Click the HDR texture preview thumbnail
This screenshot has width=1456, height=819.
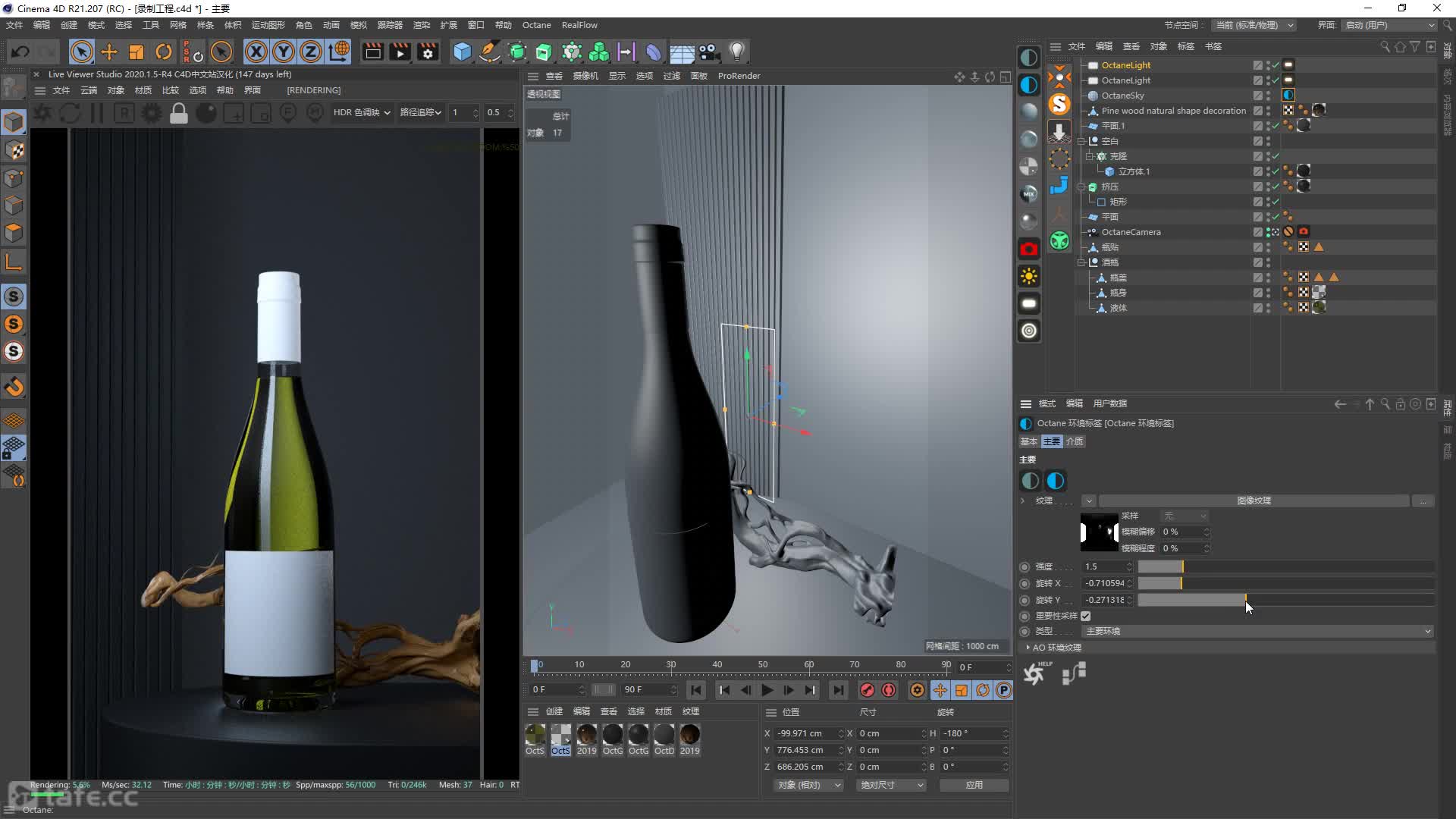click(1099, 532)
